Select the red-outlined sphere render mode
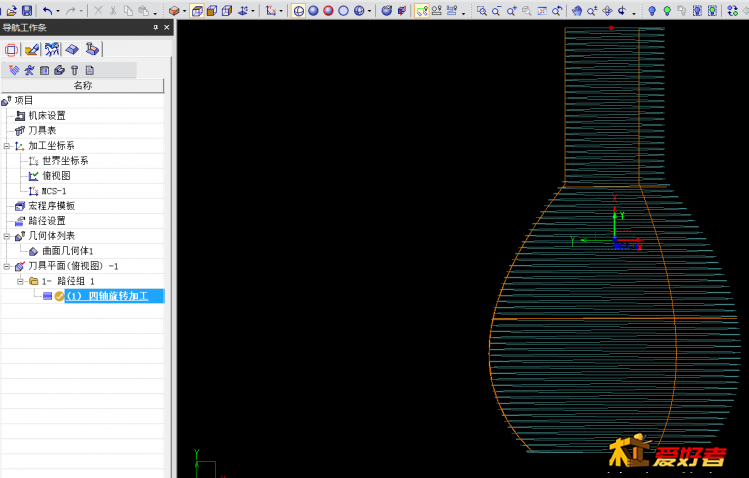Screen dimensions: 749x478 328,11
